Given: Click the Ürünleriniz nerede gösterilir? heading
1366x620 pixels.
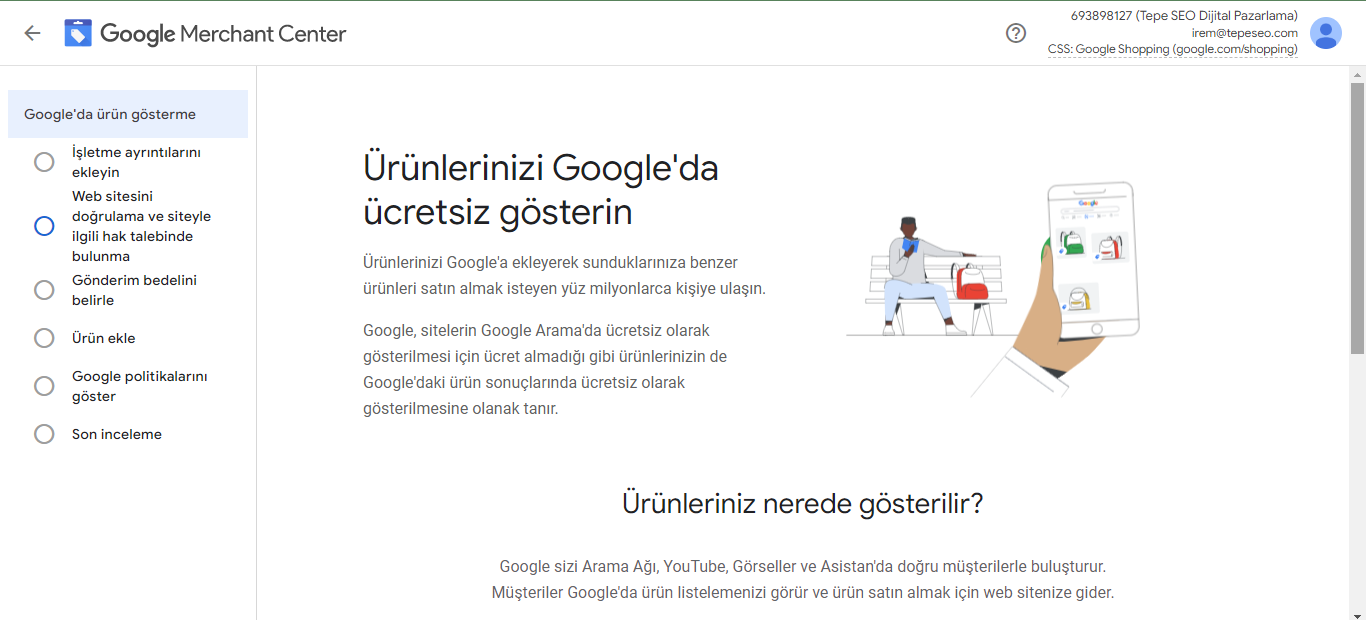Looking at the screenshot, I should point(802,503).
